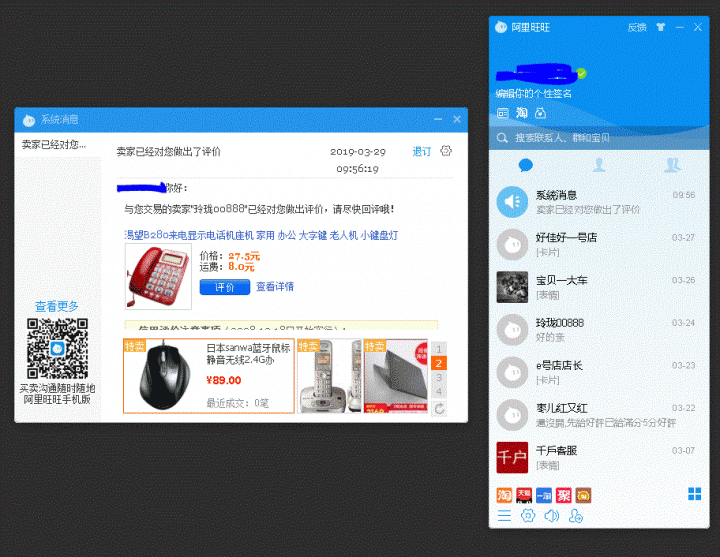Click 反馈 in the AliWangwang title bar

(637, 28)
